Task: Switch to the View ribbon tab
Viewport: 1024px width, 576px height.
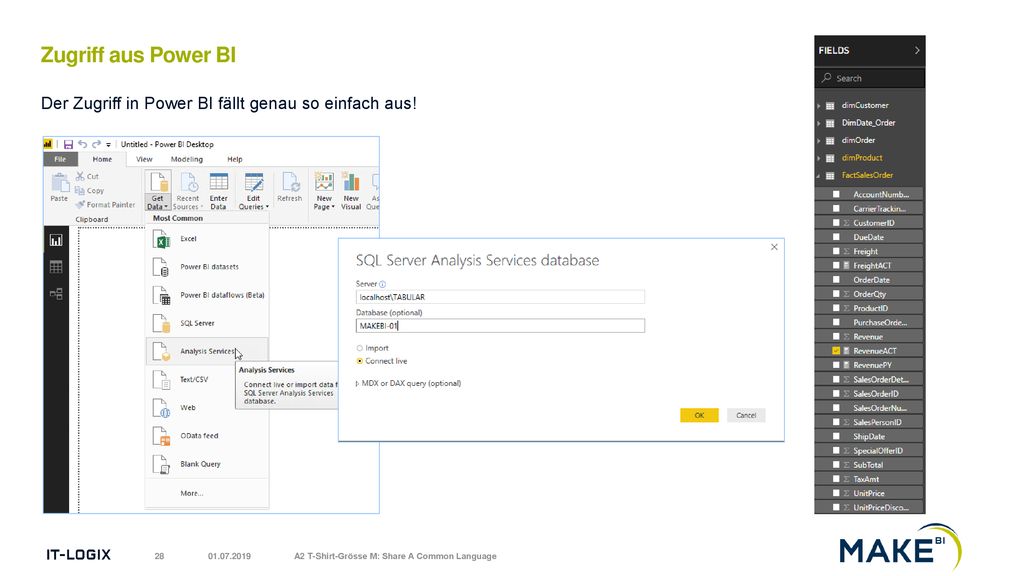Action: [144, 159]
